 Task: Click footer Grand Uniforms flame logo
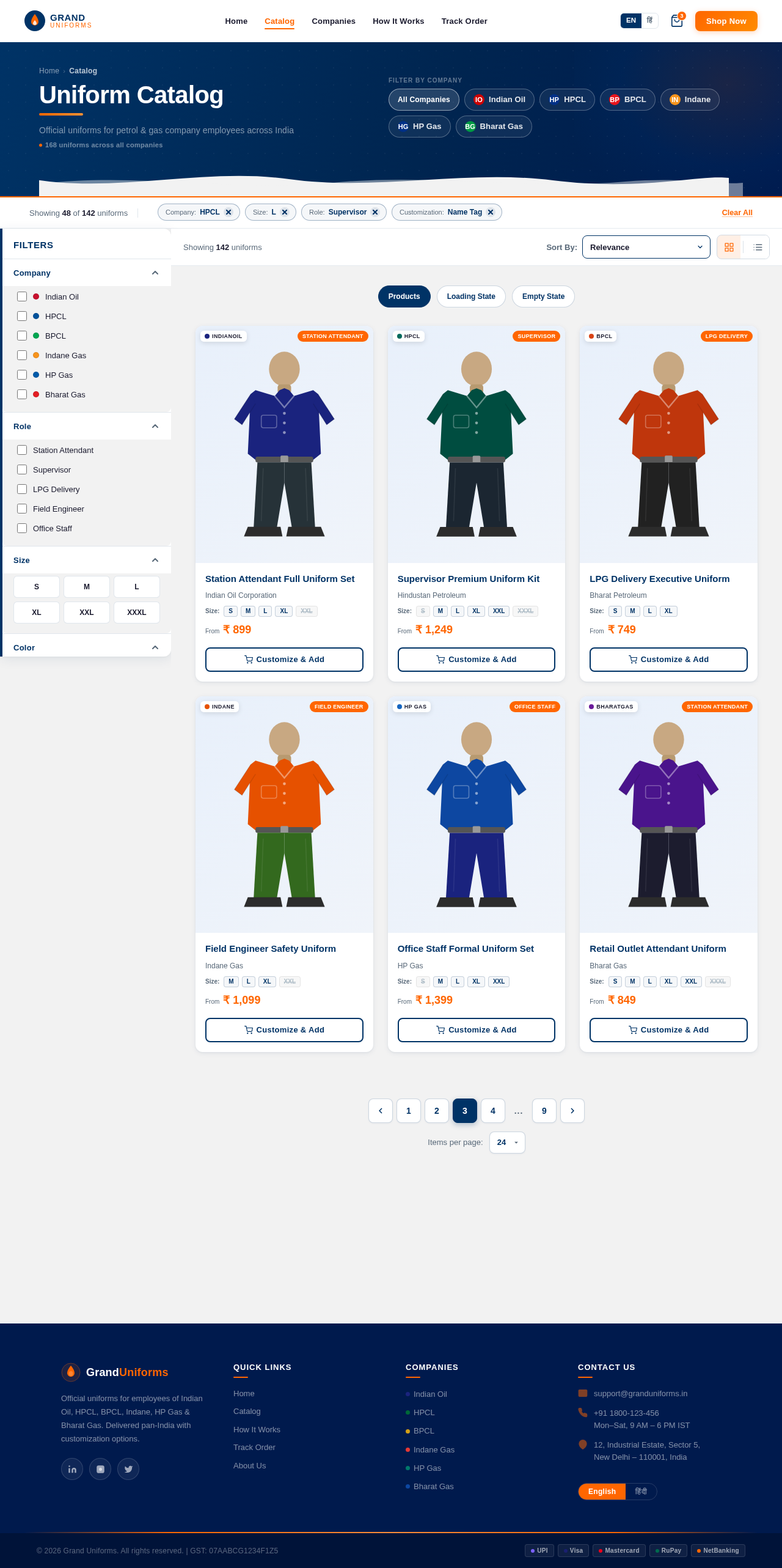coord(71,1372)
